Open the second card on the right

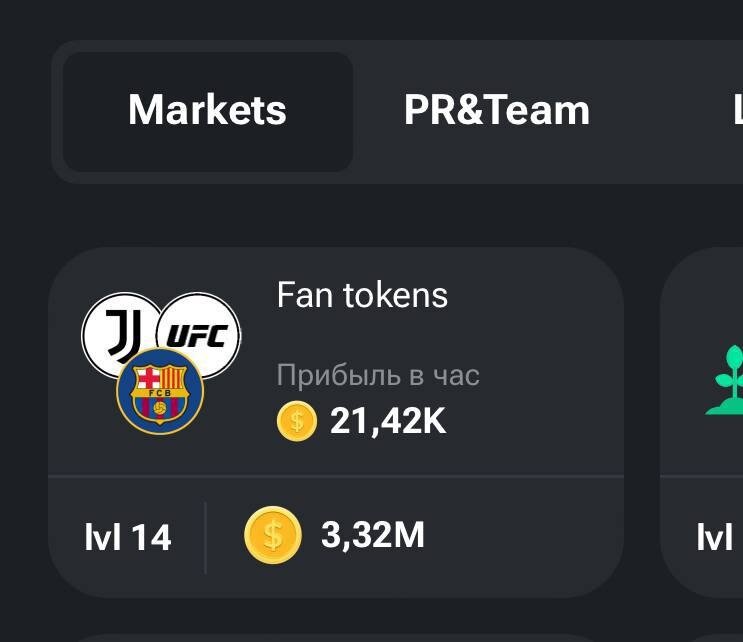coord(701,422)
